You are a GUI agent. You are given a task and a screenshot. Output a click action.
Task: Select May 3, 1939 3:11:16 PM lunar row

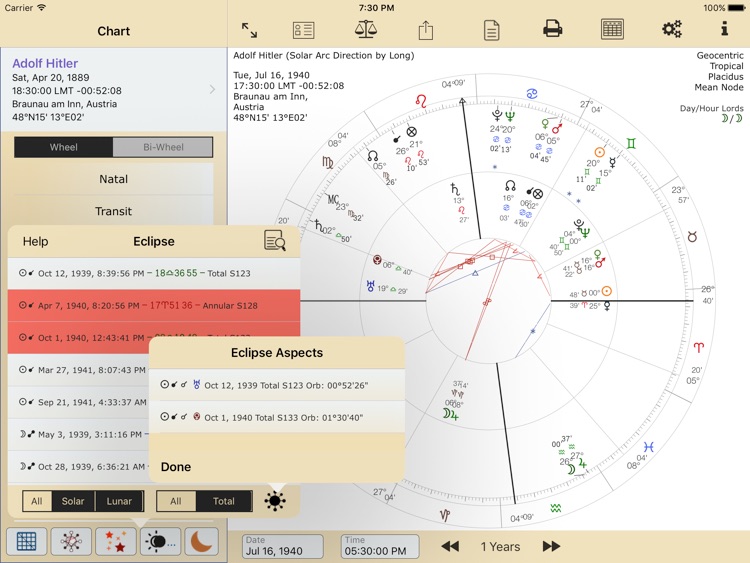79,434
